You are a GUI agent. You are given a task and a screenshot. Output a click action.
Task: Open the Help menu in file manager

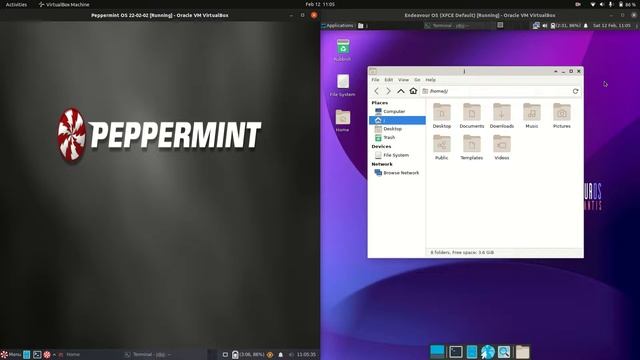click(431, 80)
